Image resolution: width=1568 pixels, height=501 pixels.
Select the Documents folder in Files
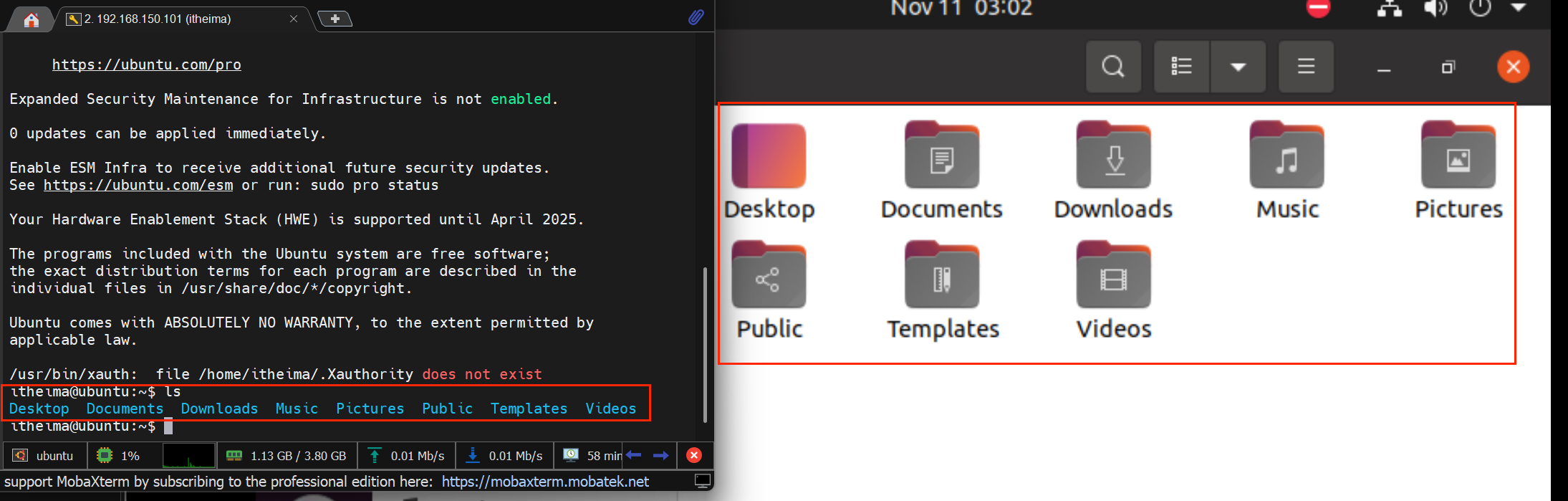[x=941, y=172]
